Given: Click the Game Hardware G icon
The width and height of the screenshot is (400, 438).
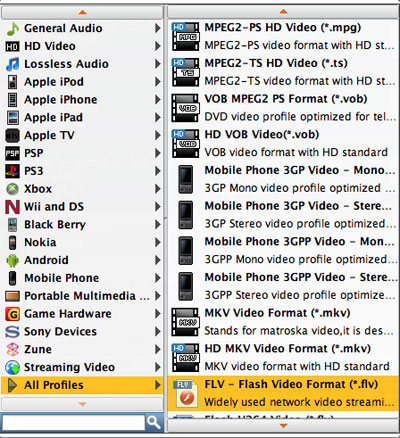Looking at the screenshot, I should (x=12, y=314).
